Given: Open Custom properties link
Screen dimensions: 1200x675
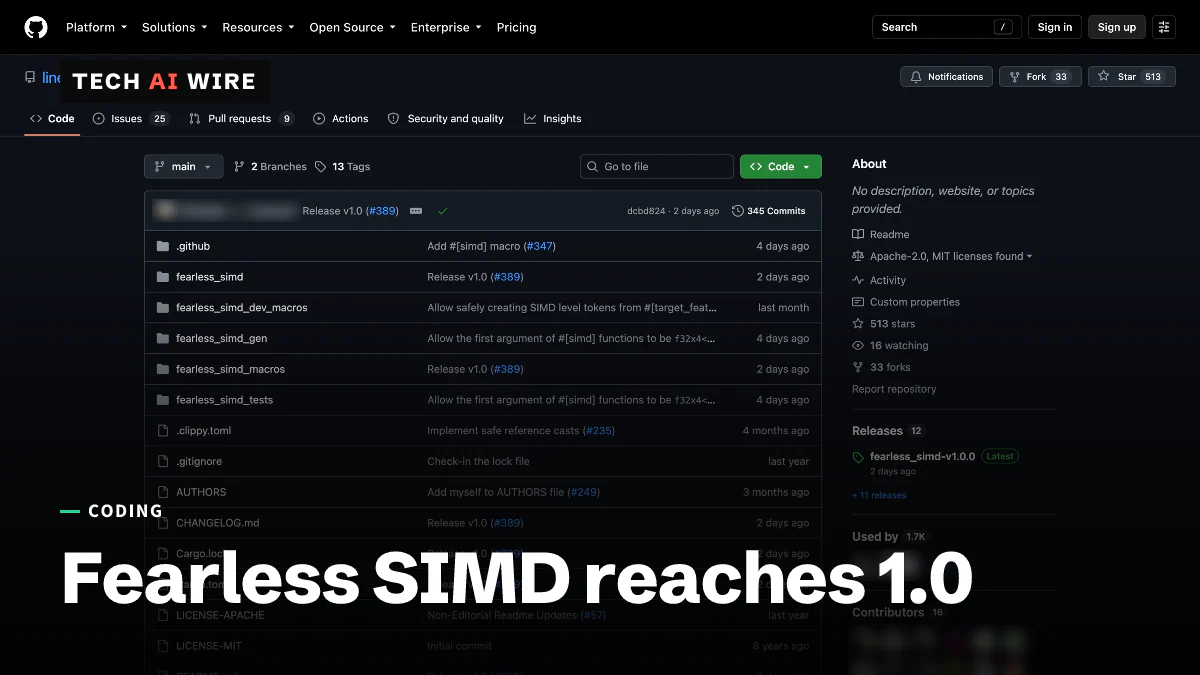Looking at the screenshot, I should (x=906, y=302).
